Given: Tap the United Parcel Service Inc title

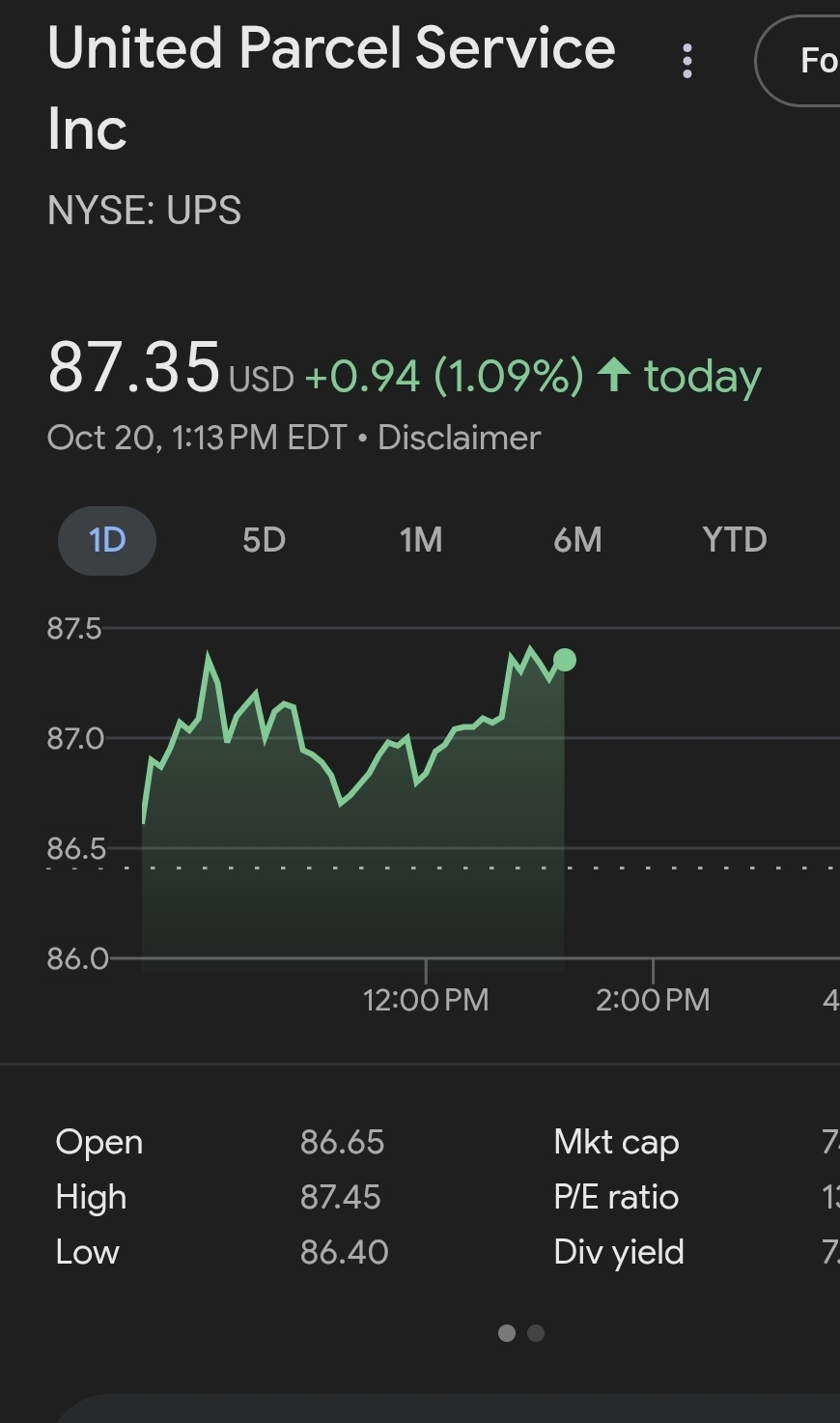Looking at the screenshot, I should pyautogui.click(x=331, y=87).
